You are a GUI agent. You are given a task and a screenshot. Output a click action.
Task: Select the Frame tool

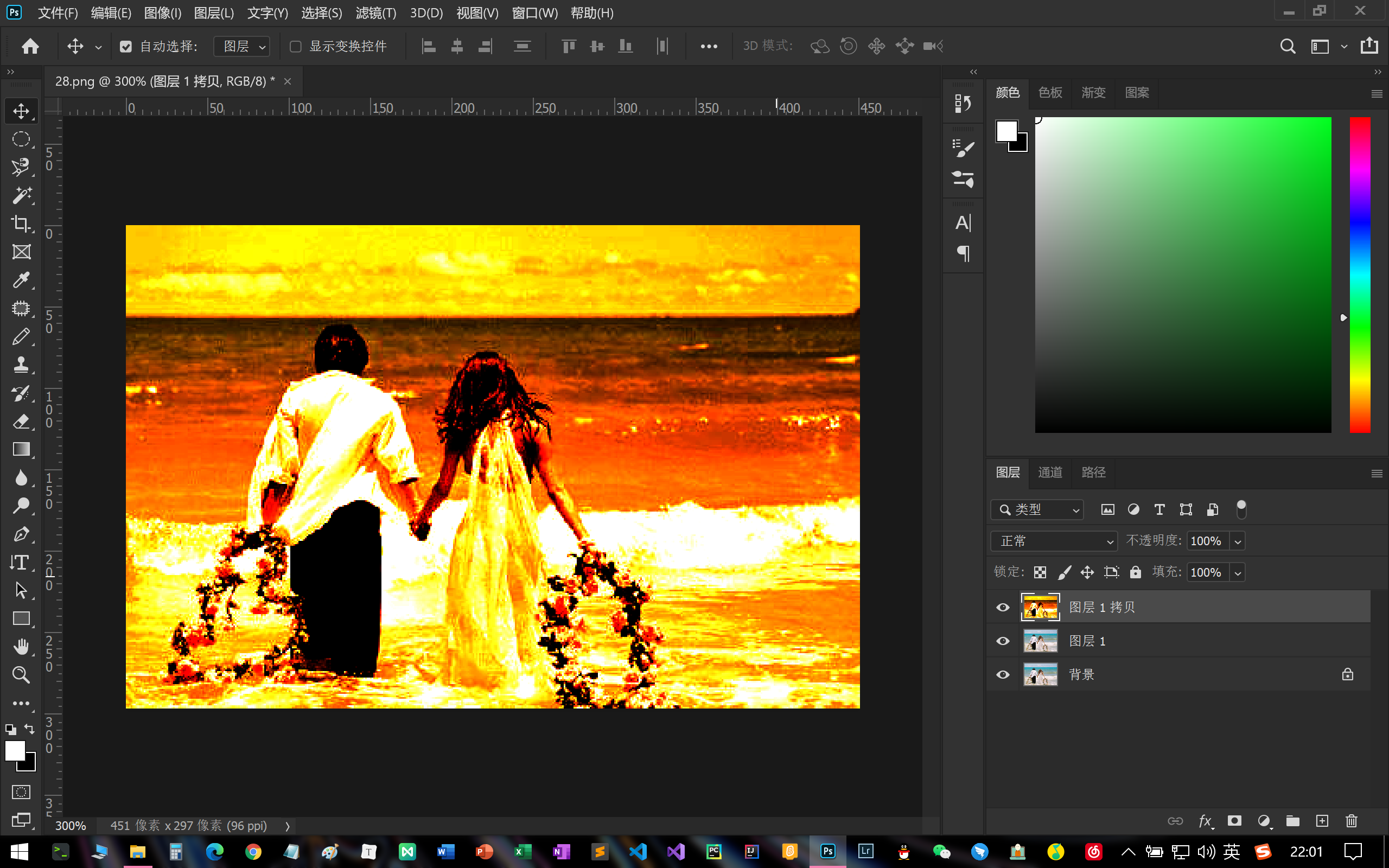pyautogui.click(x=21, y=251)
